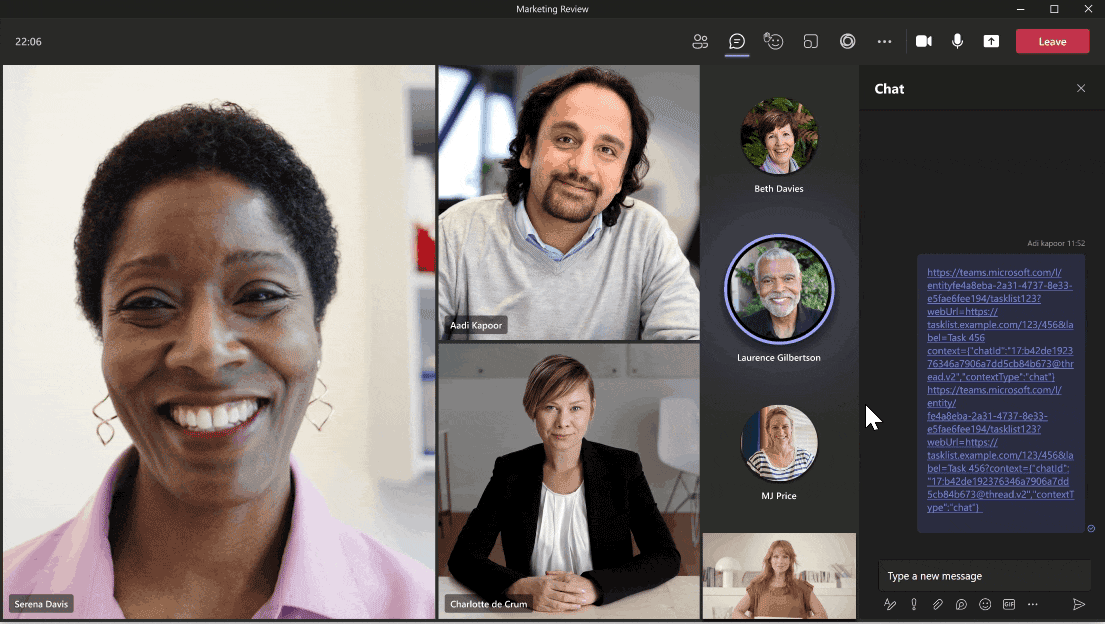This screenshot has width=1105, height=624.
Task: Open the GIF picker
Action: pos(1009,604)
